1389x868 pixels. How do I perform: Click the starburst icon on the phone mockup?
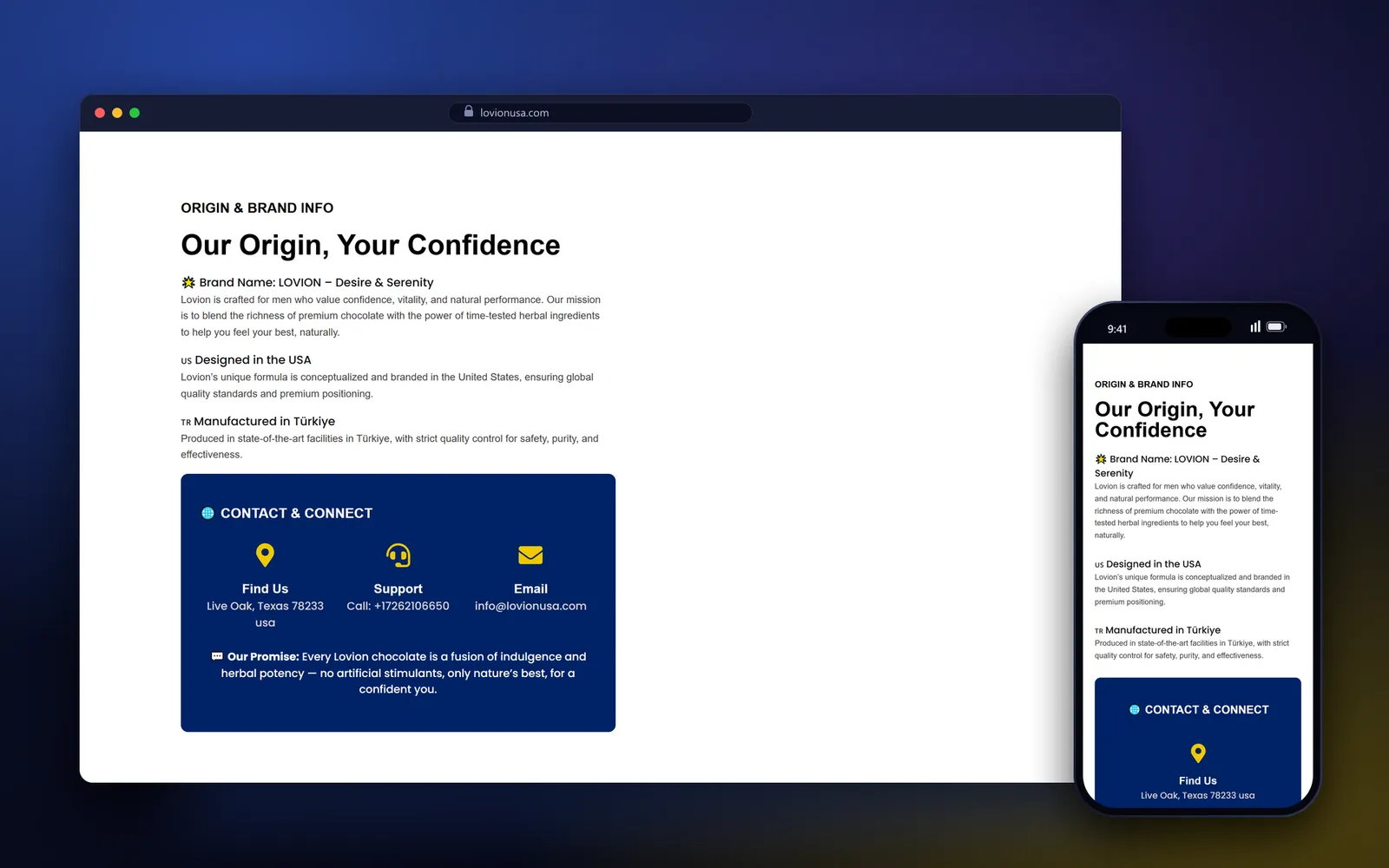1101,459
